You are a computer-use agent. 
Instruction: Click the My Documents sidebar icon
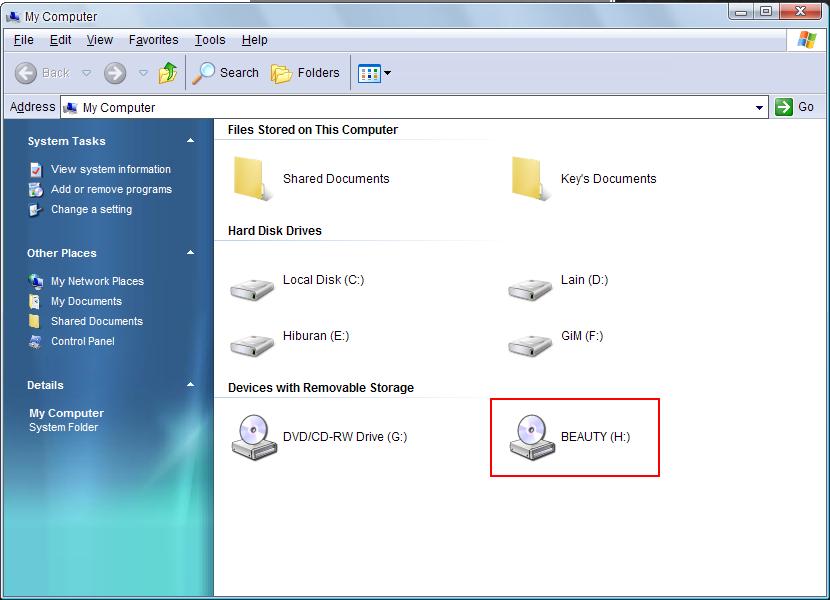pyautogui.click(x=35, y=301)
